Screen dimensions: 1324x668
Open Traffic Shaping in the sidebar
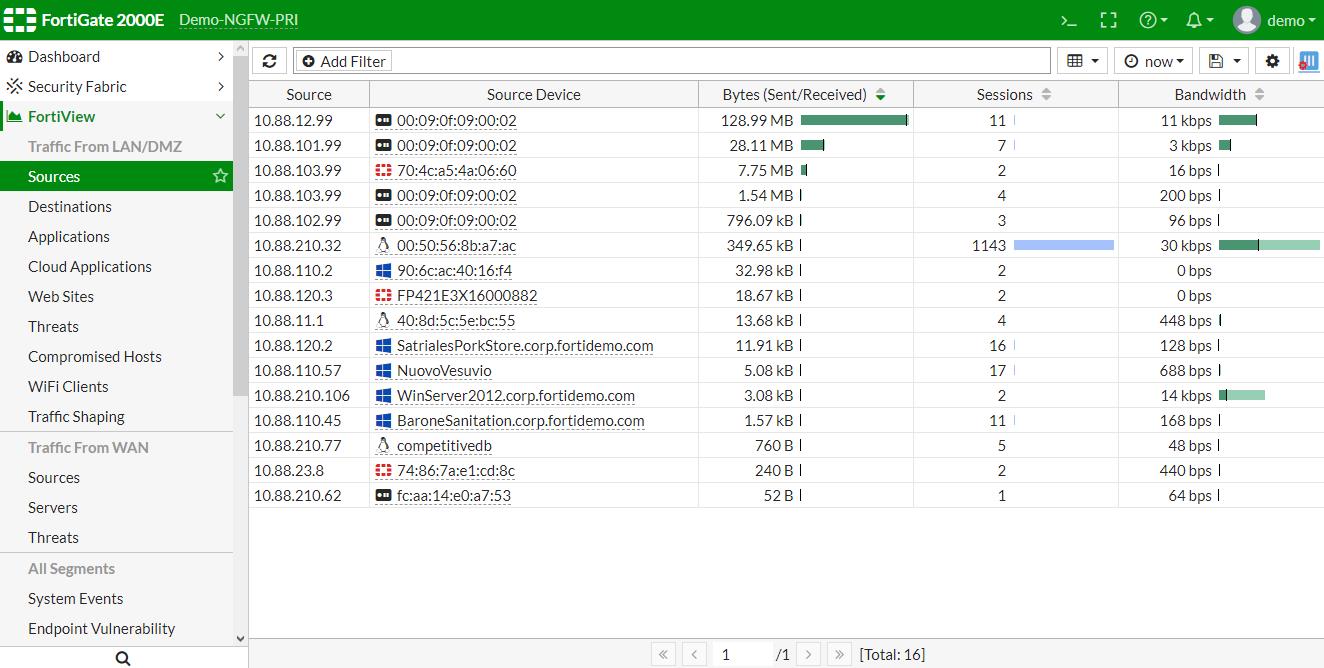pyautogui.click(x=76, y=417)
